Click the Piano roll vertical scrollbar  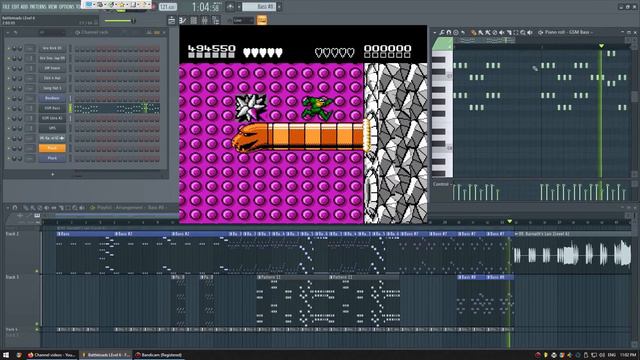pos(635,96)
